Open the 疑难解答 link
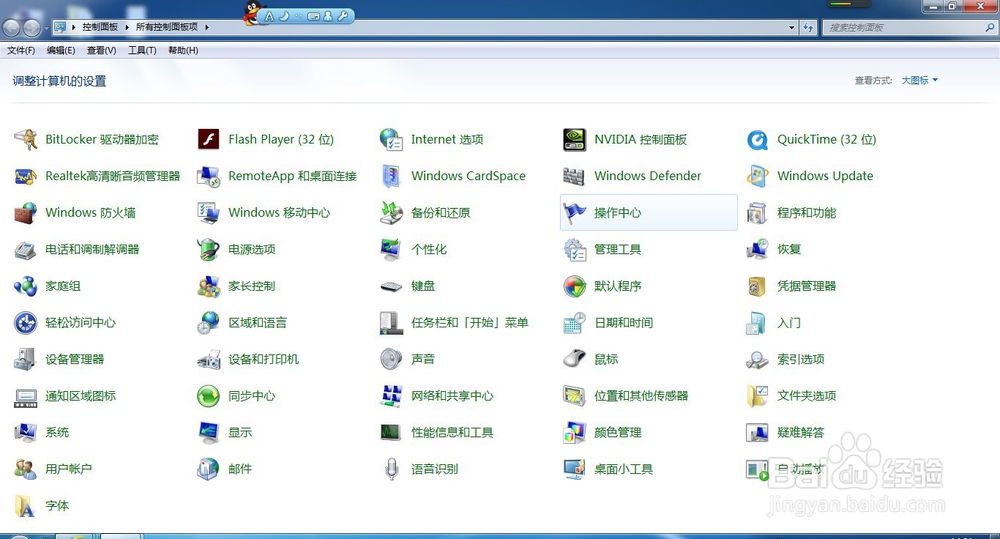The height and width of the screenshot is (539, 1000). coord(800,432)
